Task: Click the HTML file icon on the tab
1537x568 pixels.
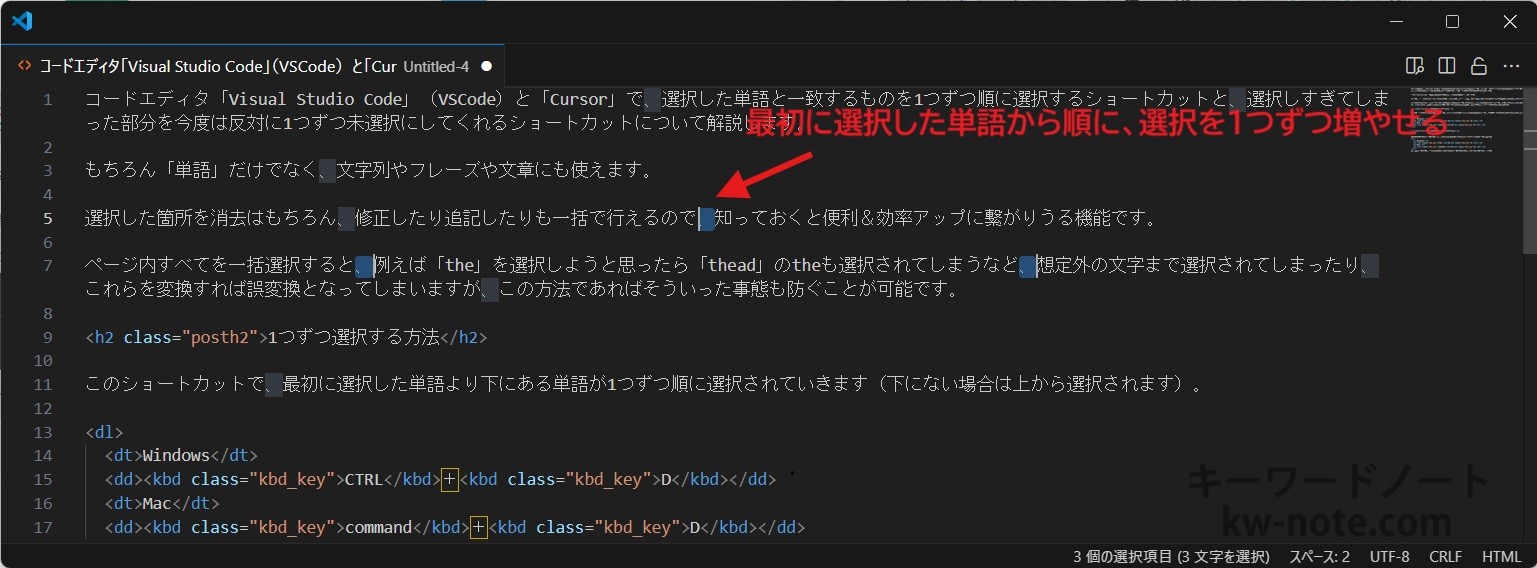Action: pos(25,67)
